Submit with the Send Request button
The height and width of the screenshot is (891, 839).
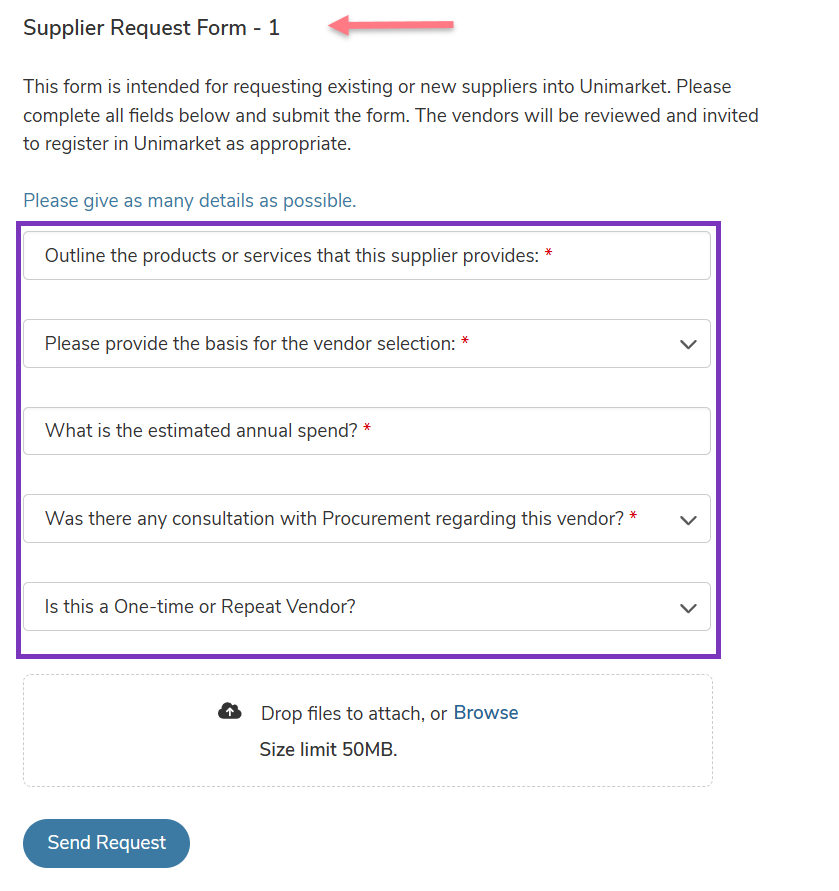coord(106,843)
